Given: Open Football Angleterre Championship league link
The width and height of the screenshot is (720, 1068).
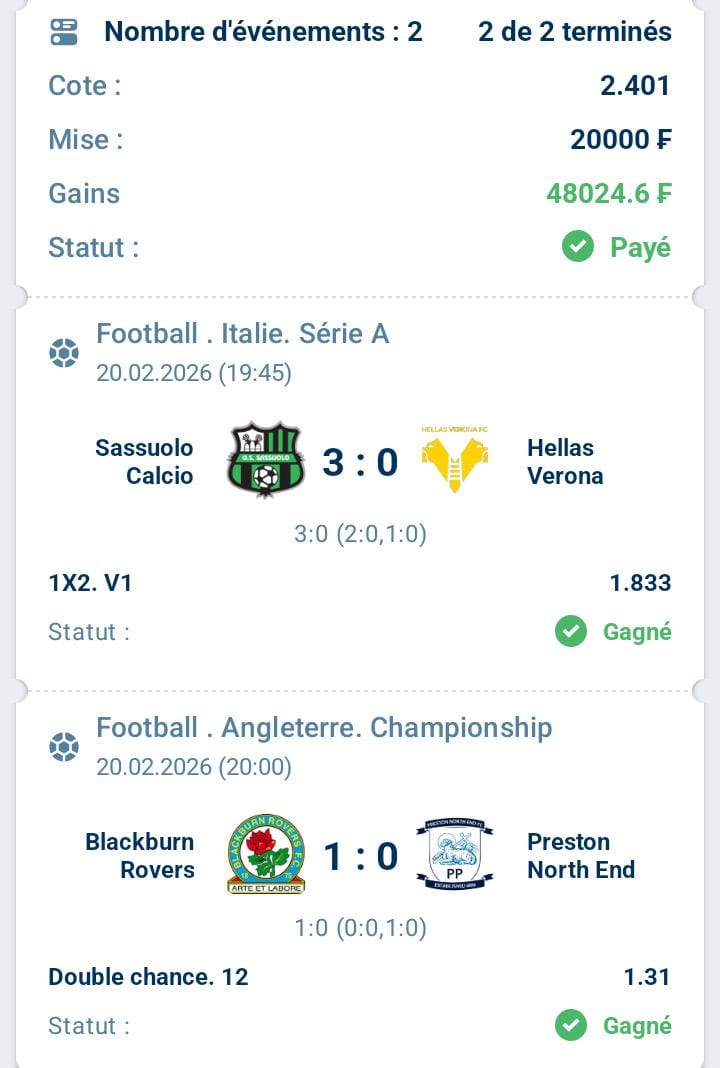Looking at the screenshot, I should click(324, 727).
